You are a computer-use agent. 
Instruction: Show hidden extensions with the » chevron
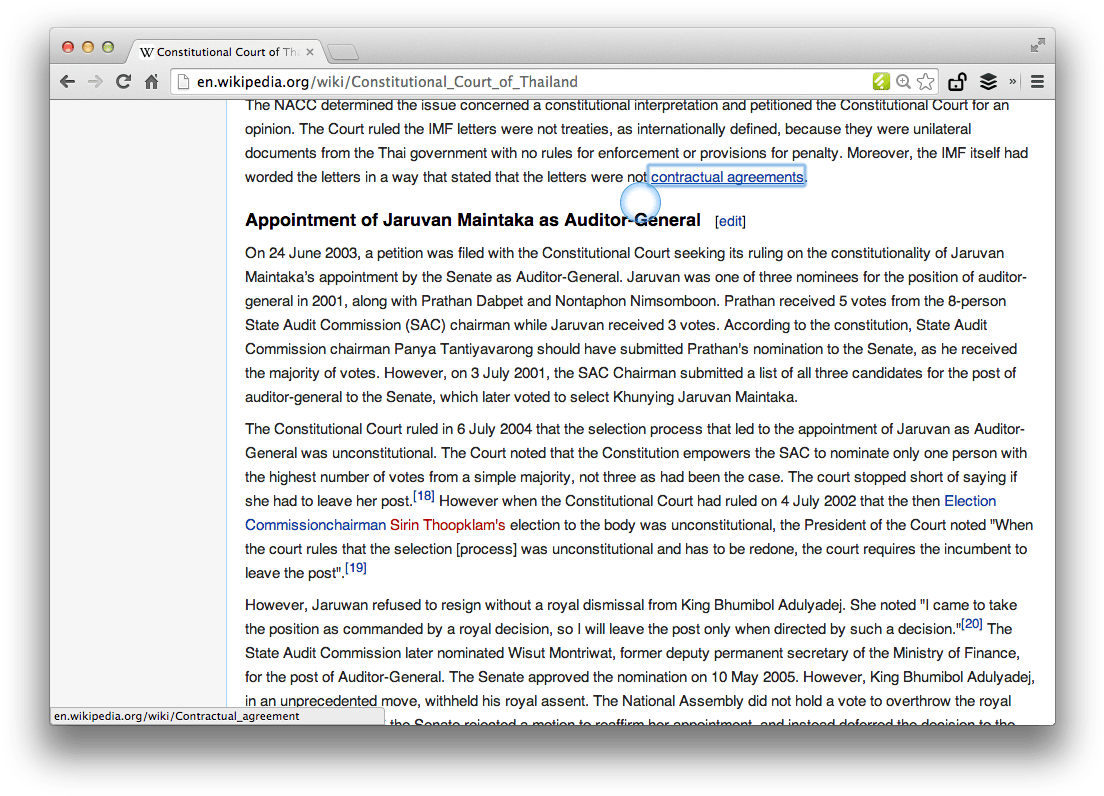[1013, 82]
